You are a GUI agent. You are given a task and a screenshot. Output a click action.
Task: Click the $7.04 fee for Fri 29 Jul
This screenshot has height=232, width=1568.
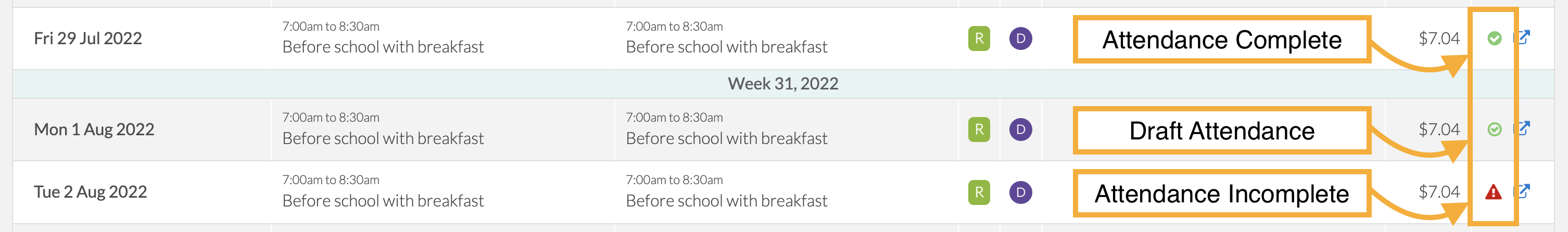click(1439, 39)
